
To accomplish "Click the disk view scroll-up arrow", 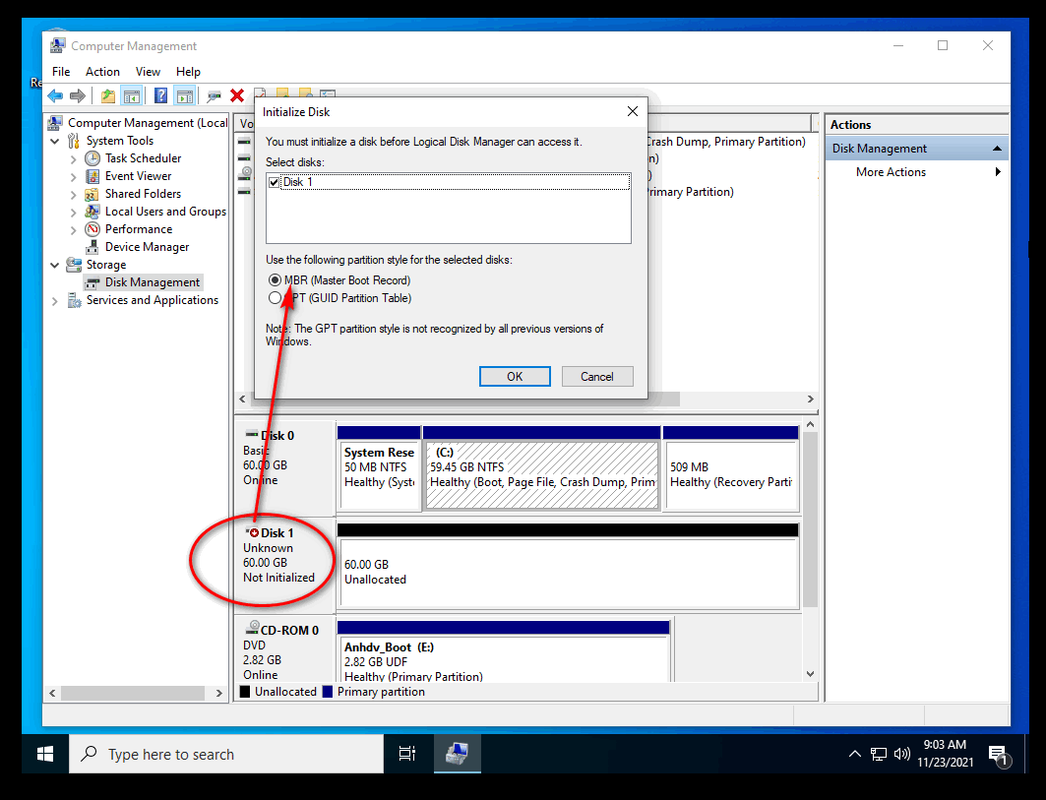I will (x=810, y=425).
